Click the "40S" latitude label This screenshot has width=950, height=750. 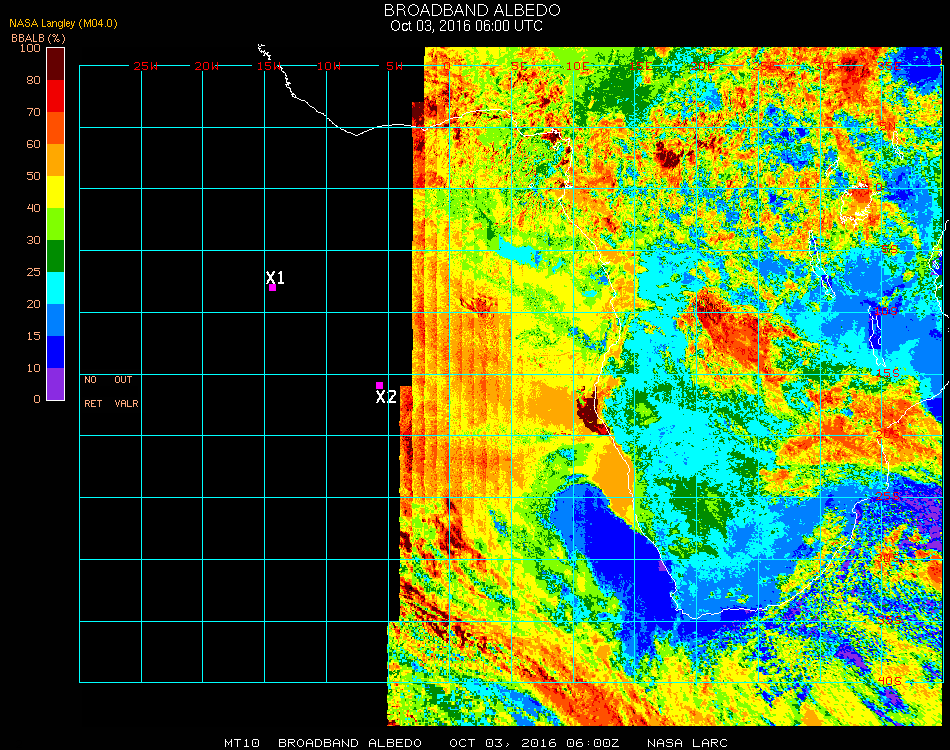[x=889, y=682]
